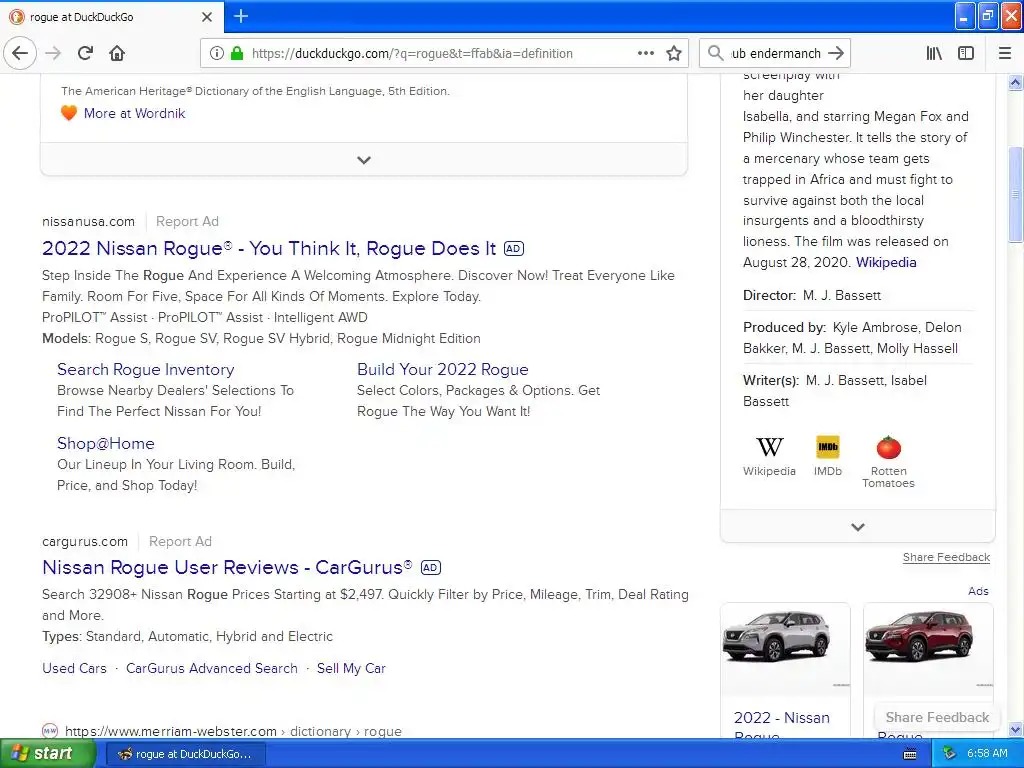Open the Home page icon
The image size is (1024, 768).
pyautogui.click(x=117, y=54)
